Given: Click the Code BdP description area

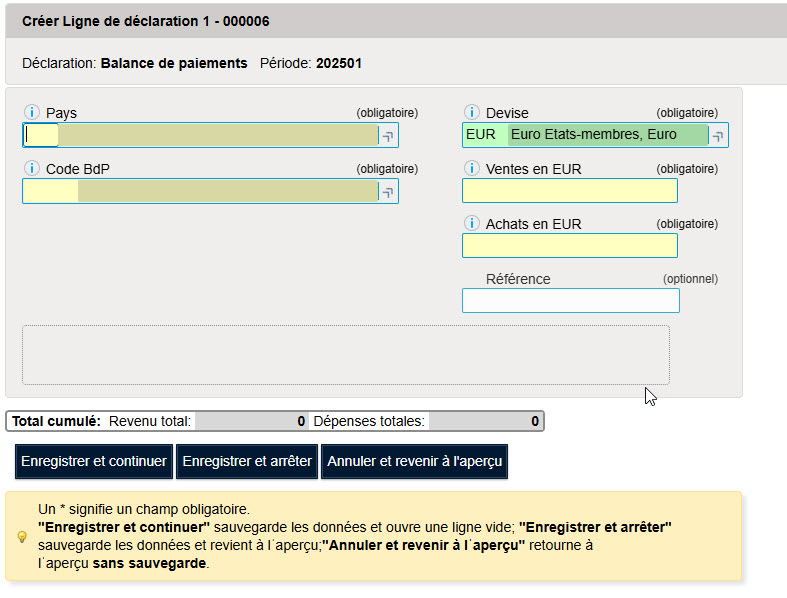Looking at the screenshot, I should pyautogui.click(x=228, y=191).
